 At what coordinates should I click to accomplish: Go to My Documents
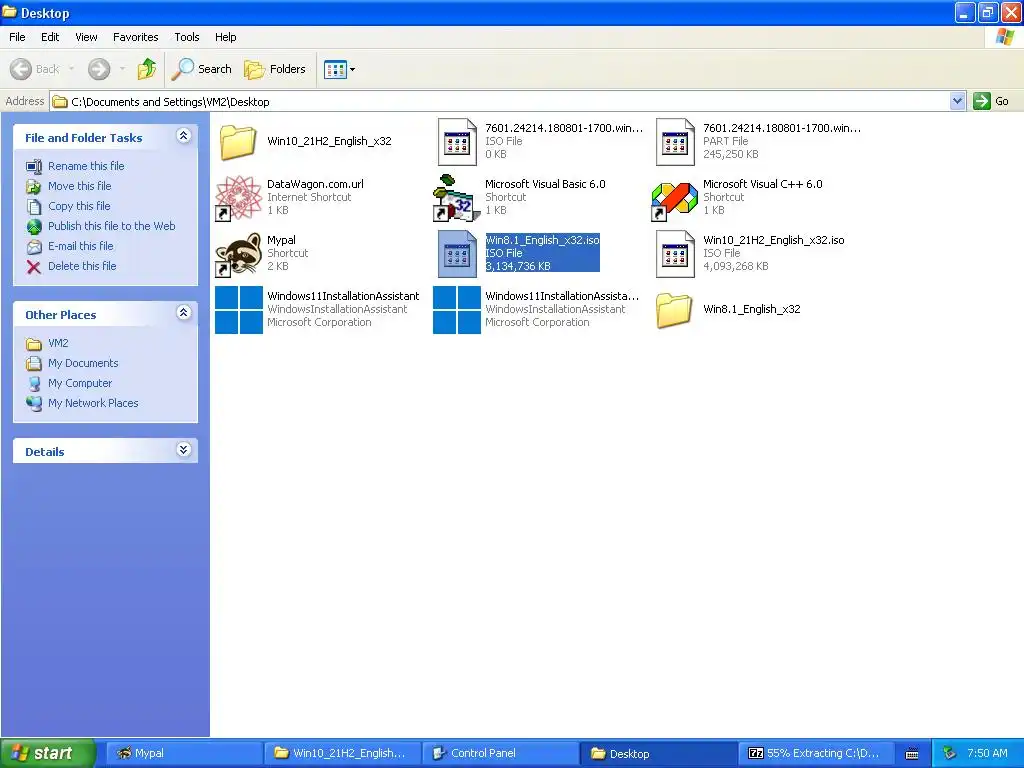tap(83, 363)
